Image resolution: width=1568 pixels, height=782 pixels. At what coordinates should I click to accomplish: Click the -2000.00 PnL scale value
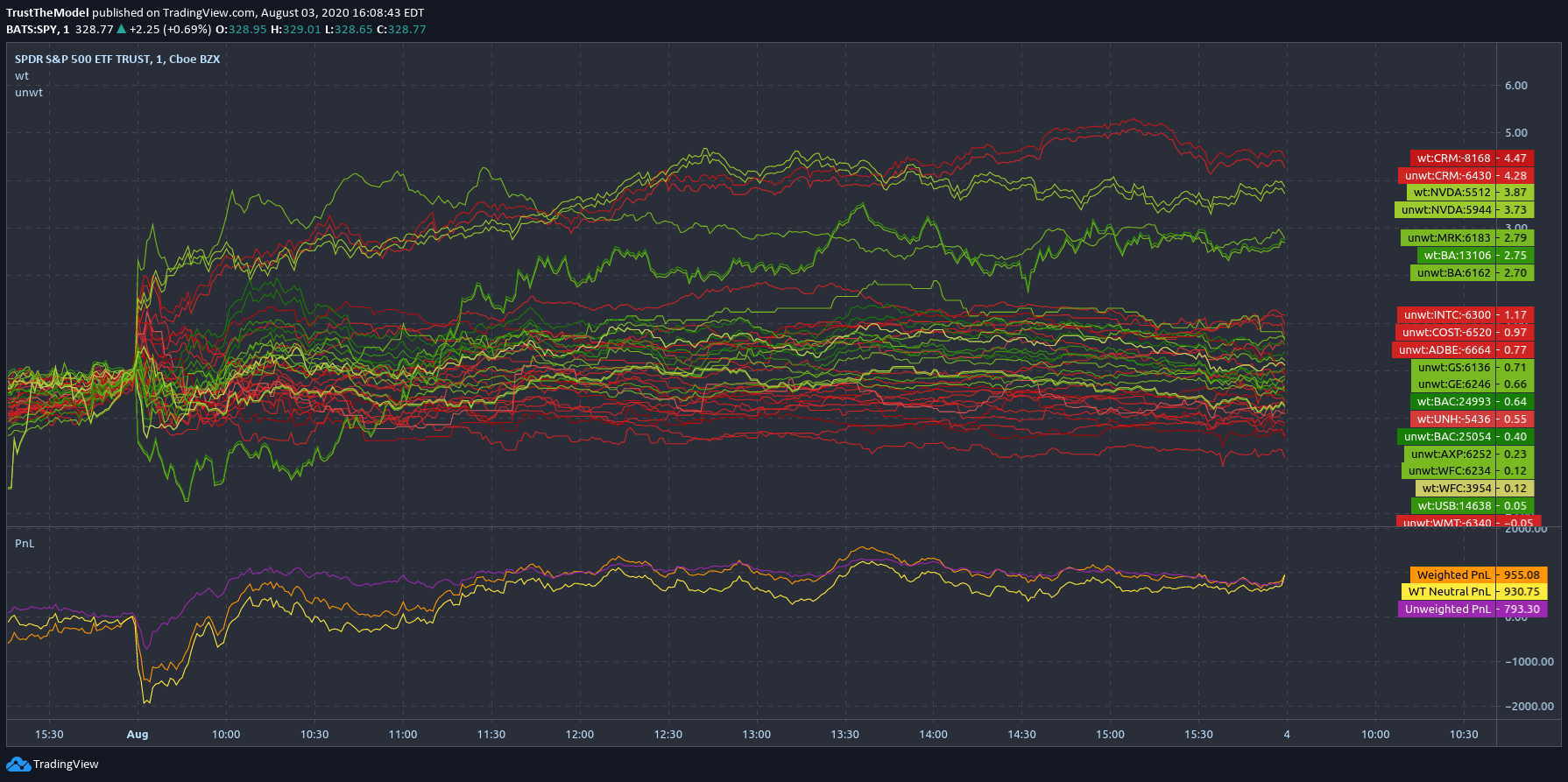pos(1529,707)
